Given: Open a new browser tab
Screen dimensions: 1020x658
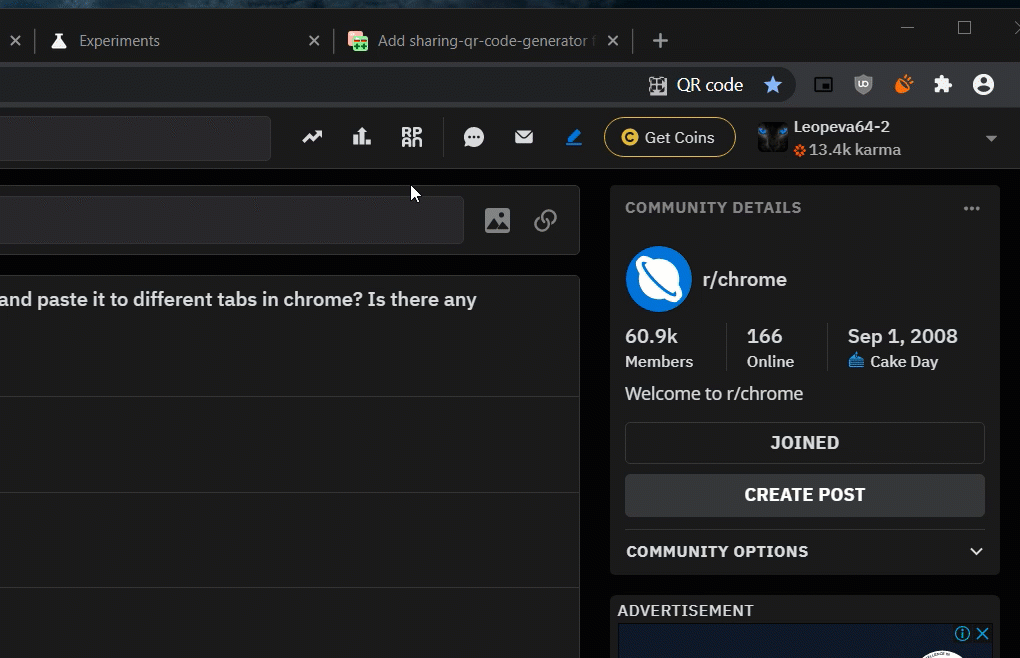Looking at the screenshot, I should click(660, 41).
